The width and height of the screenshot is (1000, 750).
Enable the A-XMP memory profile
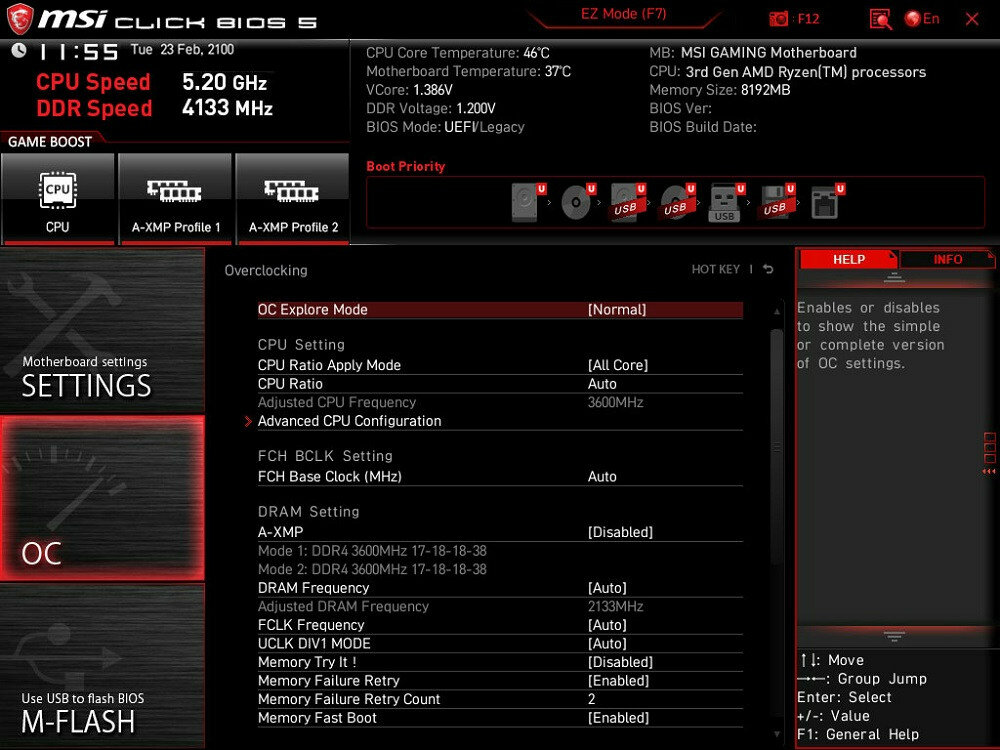pos(620,532)
